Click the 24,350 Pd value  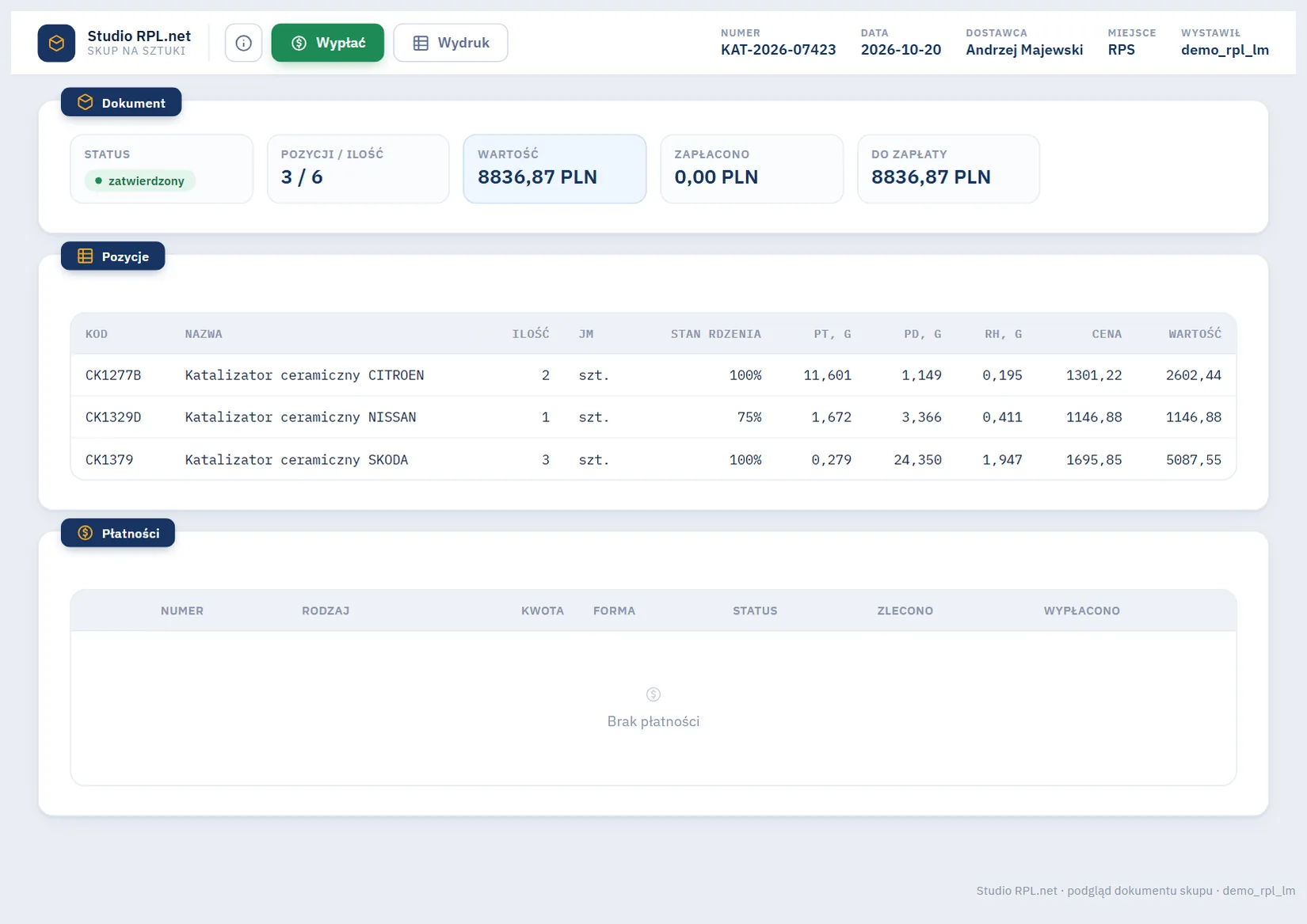[917, 460]
